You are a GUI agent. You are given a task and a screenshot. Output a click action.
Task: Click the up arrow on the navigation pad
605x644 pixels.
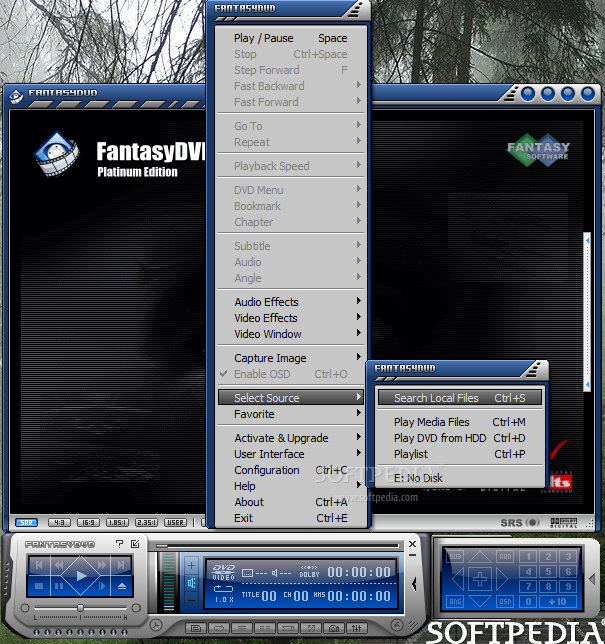tap(480, 557)
